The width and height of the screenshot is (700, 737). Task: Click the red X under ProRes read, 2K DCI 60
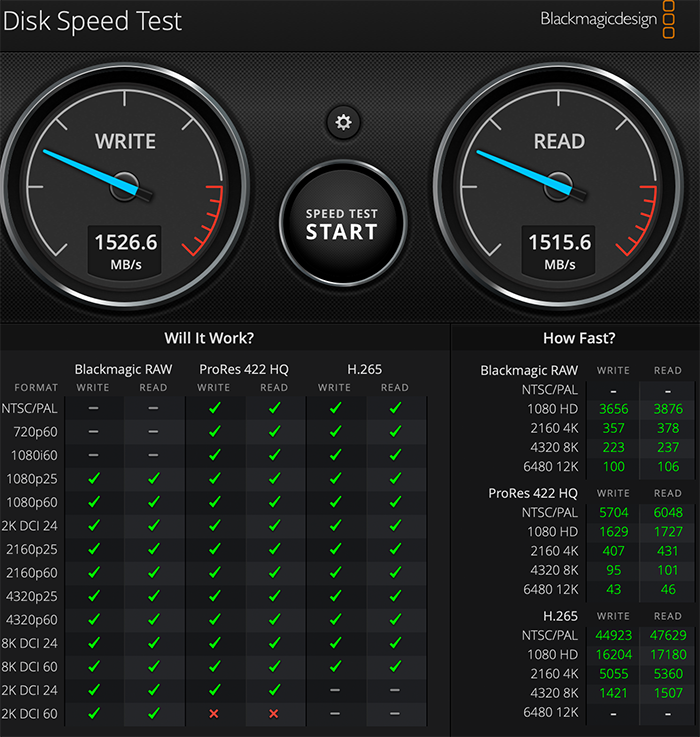[274, 713]
